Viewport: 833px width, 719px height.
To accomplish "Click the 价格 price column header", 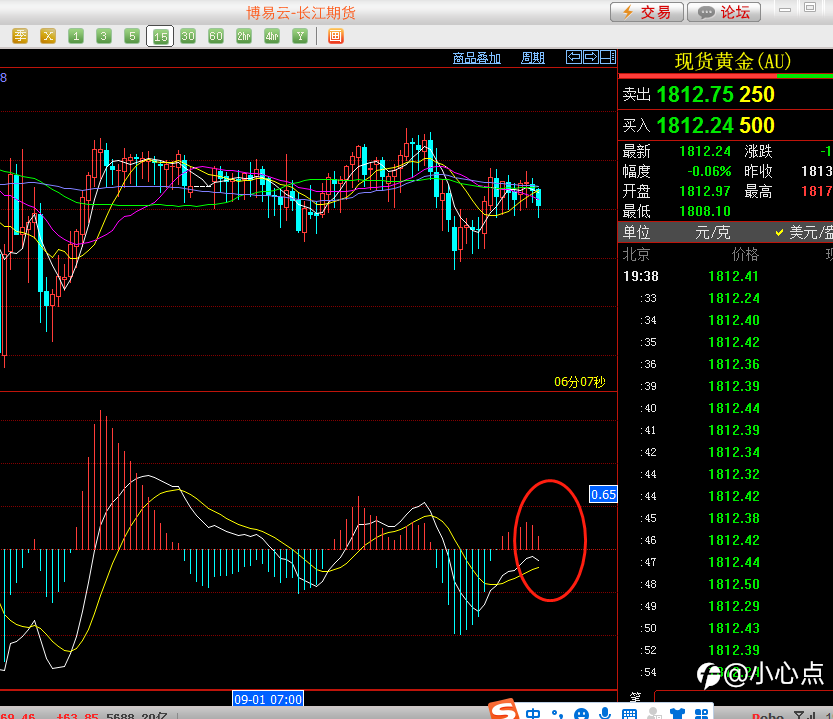I will click(745, 255).
